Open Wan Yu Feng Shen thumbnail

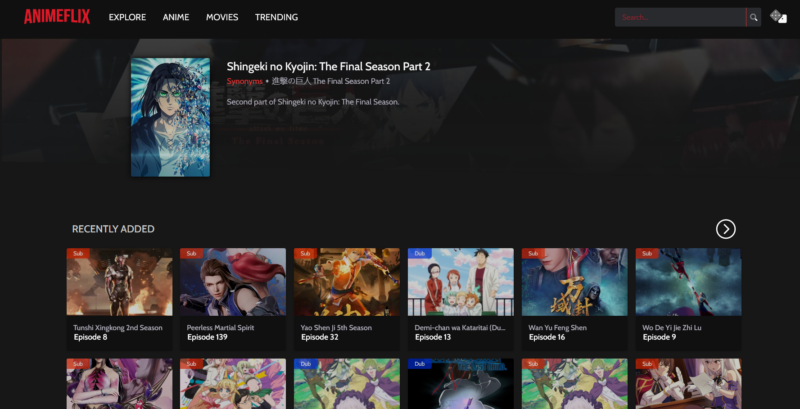[x=574, y=282]
